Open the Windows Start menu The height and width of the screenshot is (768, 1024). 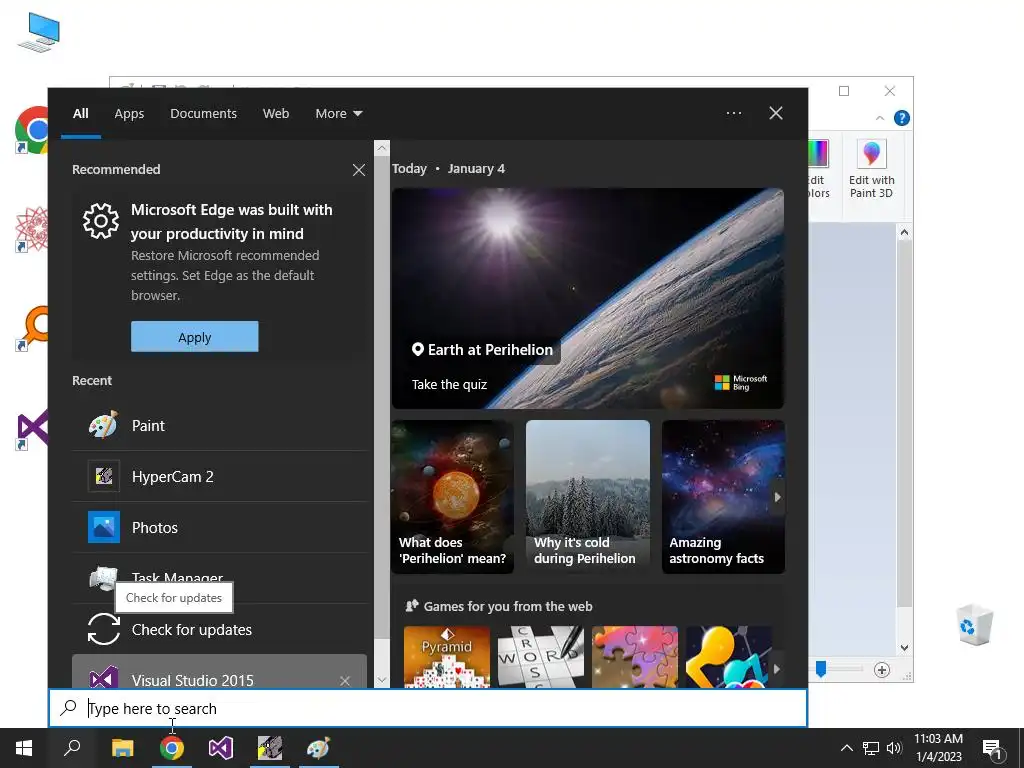point(24,748)
